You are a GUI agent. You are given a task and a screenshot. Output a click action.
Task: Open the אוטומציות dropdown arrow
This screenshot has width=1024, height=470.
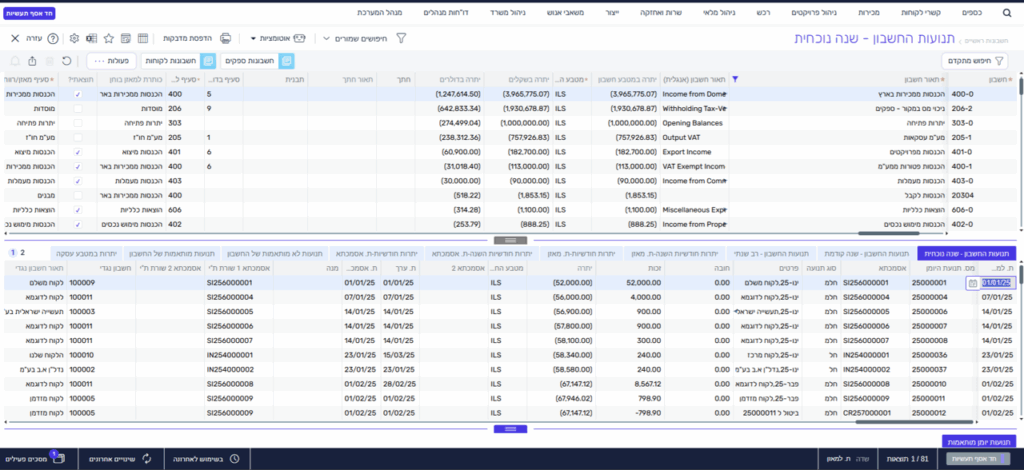(x=253, y=39)
